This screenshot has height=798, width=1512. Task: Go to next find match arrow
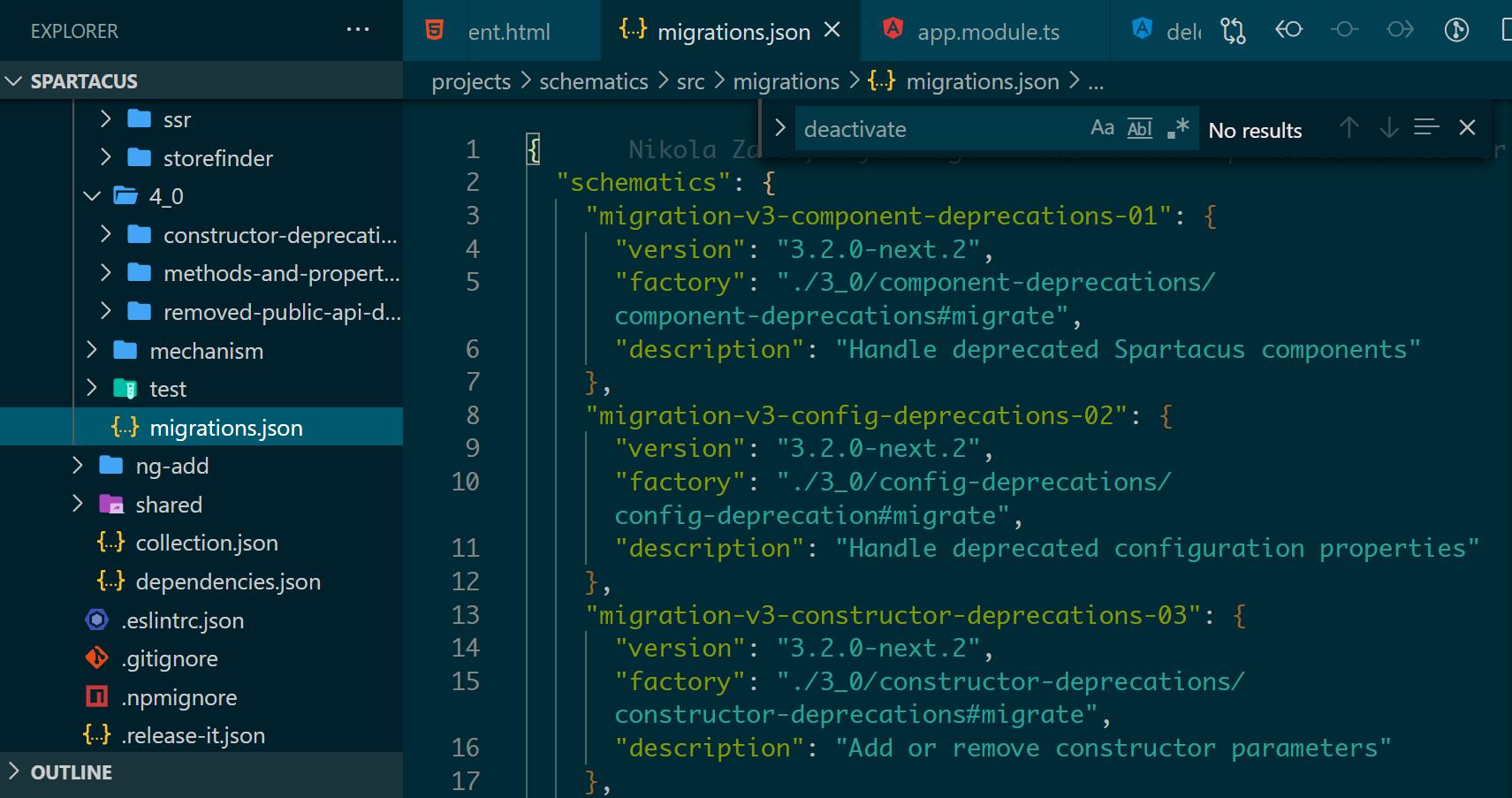1389,128
